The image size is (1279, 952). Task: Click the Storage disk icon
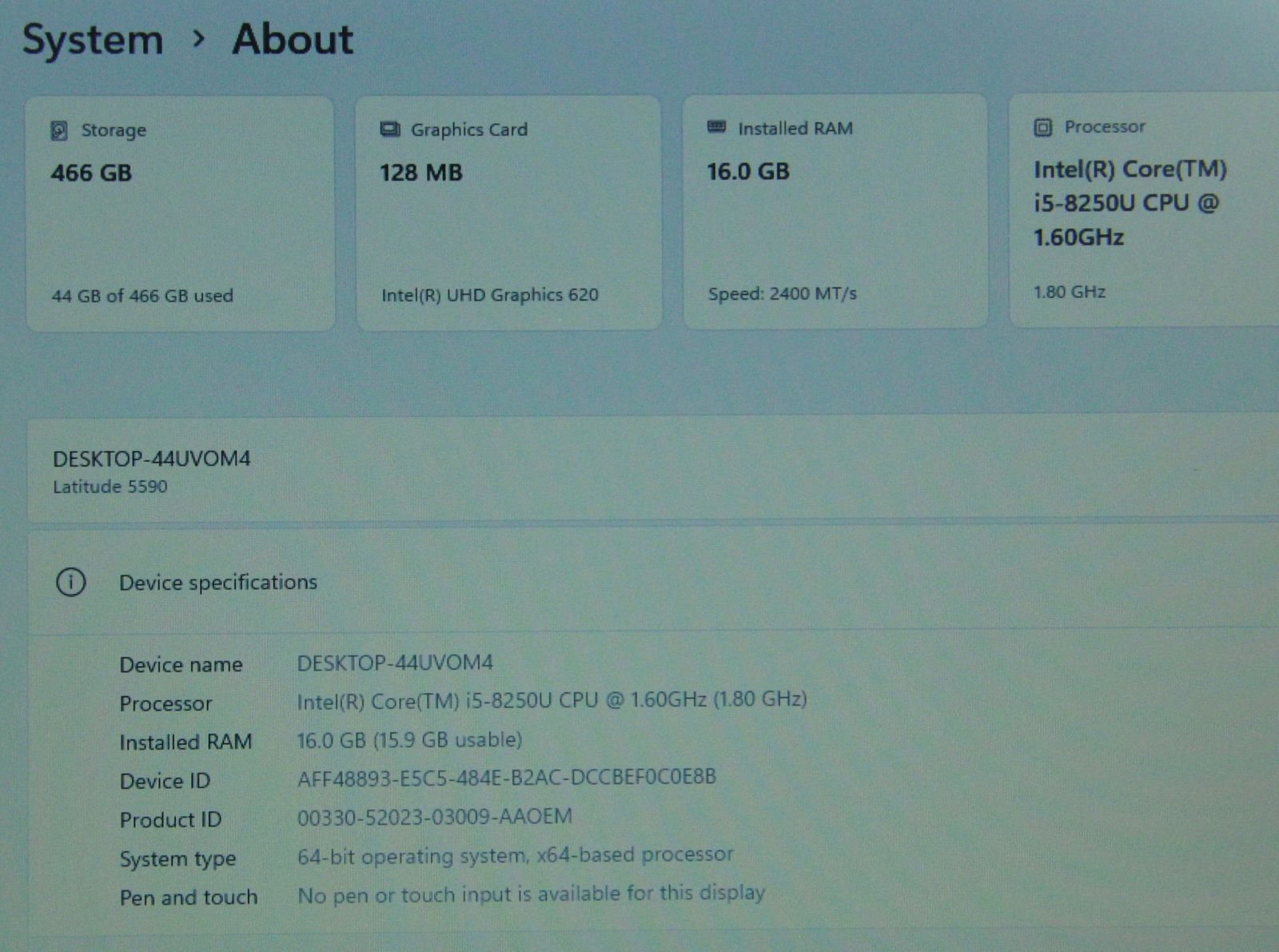click(59, 130)
